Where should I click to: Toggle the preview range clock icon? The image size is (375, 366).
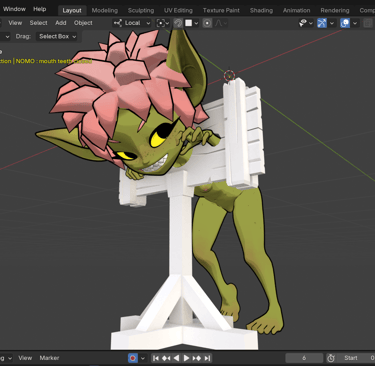pos(331,358)
